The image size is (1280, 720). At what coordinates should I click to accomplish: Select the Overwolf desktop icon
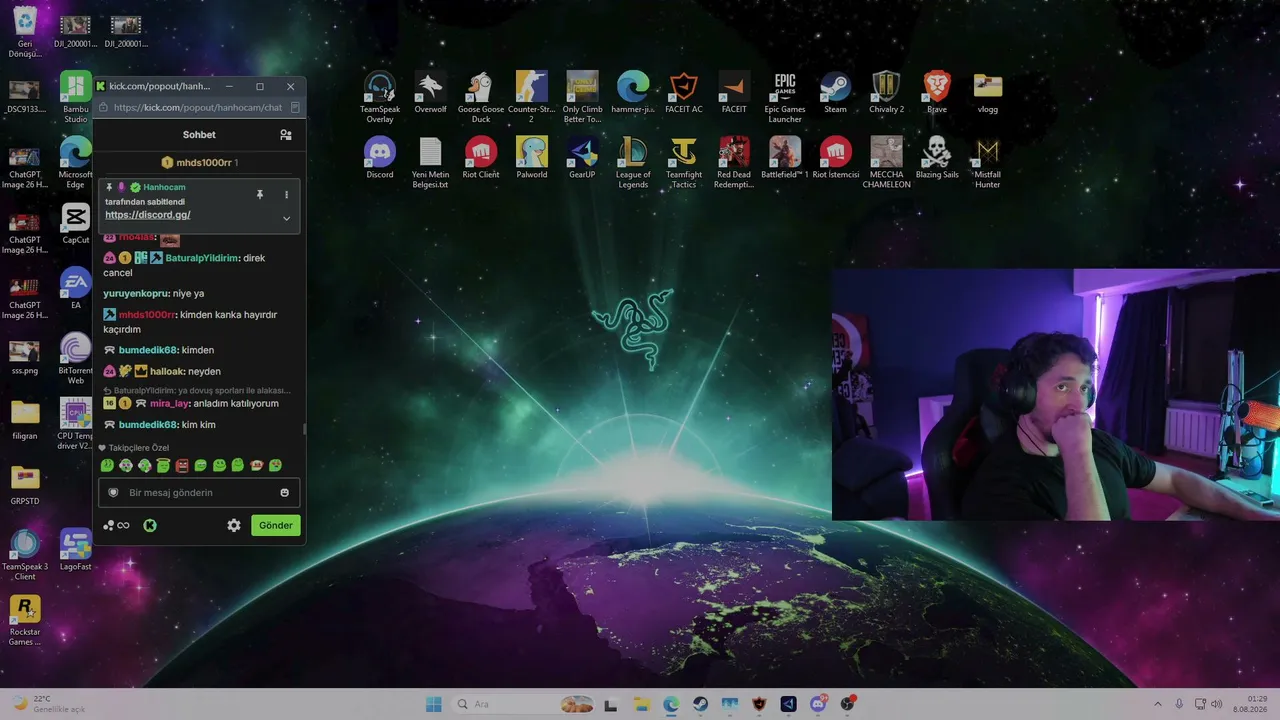tap(430, 92)
